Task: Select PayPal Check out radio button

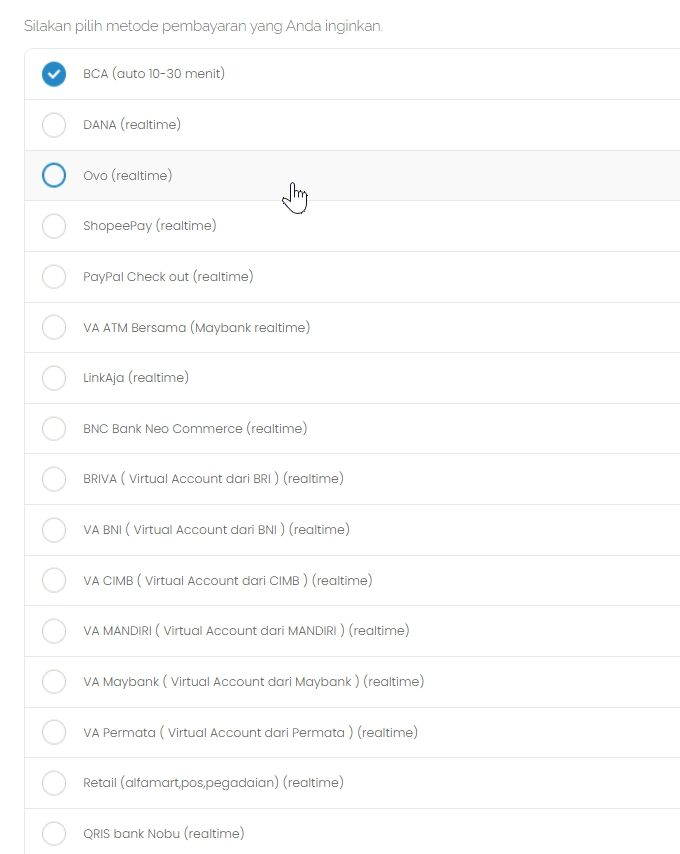Action: click(54, 277)
